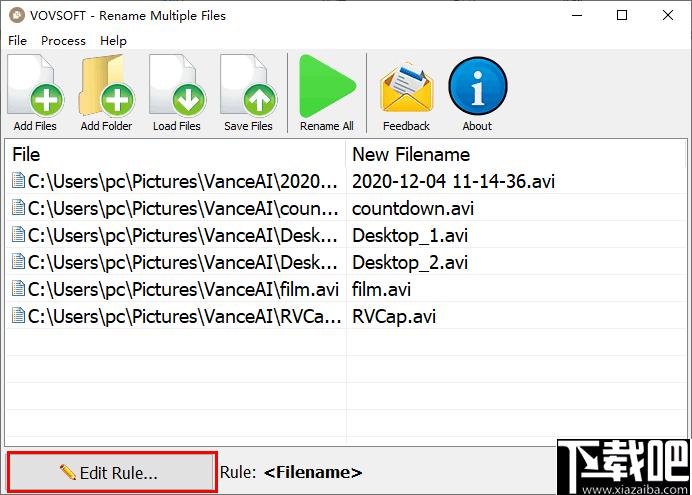692x495 pixels.
Task: Open the Help menu
Action: tap(113, 41)
